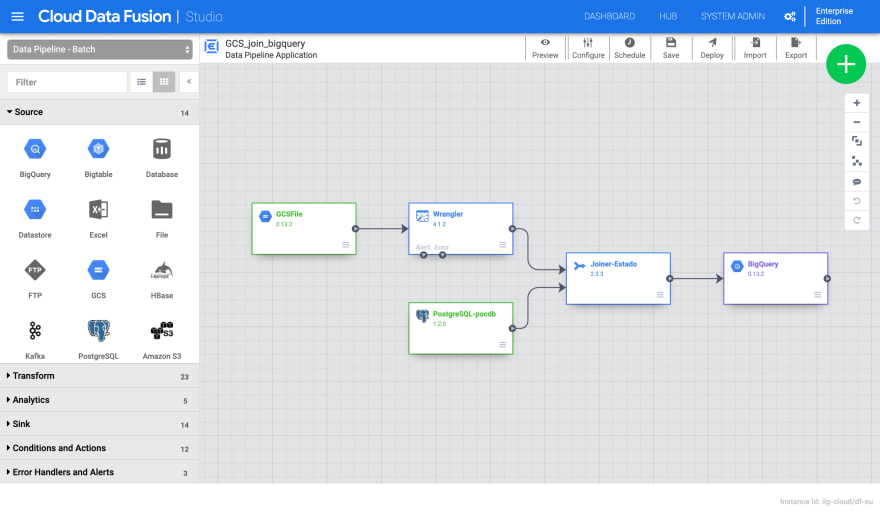Add the Bigtable source plugin
Screen dimensions: 880x520
pos(98,158)
